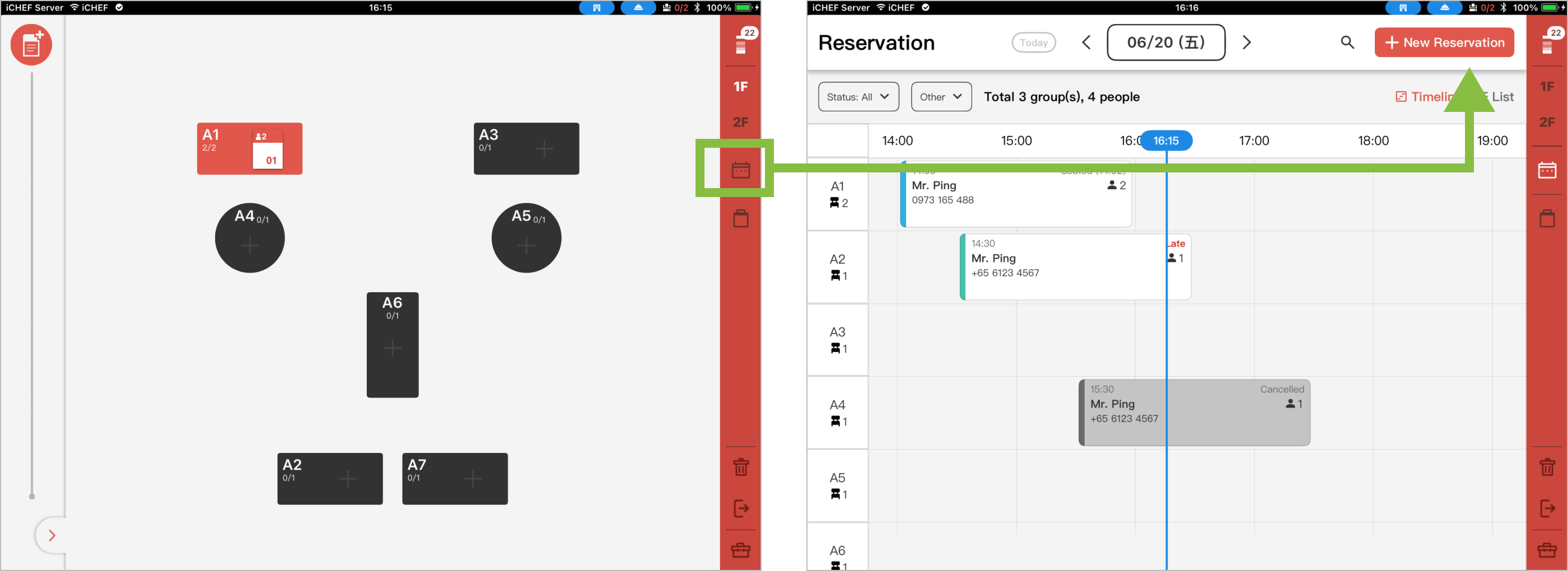Go to next day with right arrow

point(1246,43)
